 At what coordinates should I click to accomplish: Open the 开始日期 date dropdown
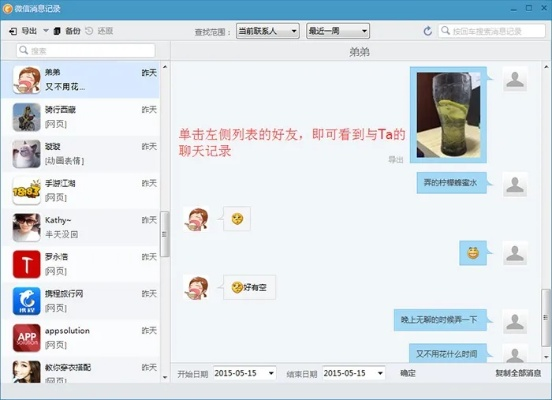tap(272, 373)
